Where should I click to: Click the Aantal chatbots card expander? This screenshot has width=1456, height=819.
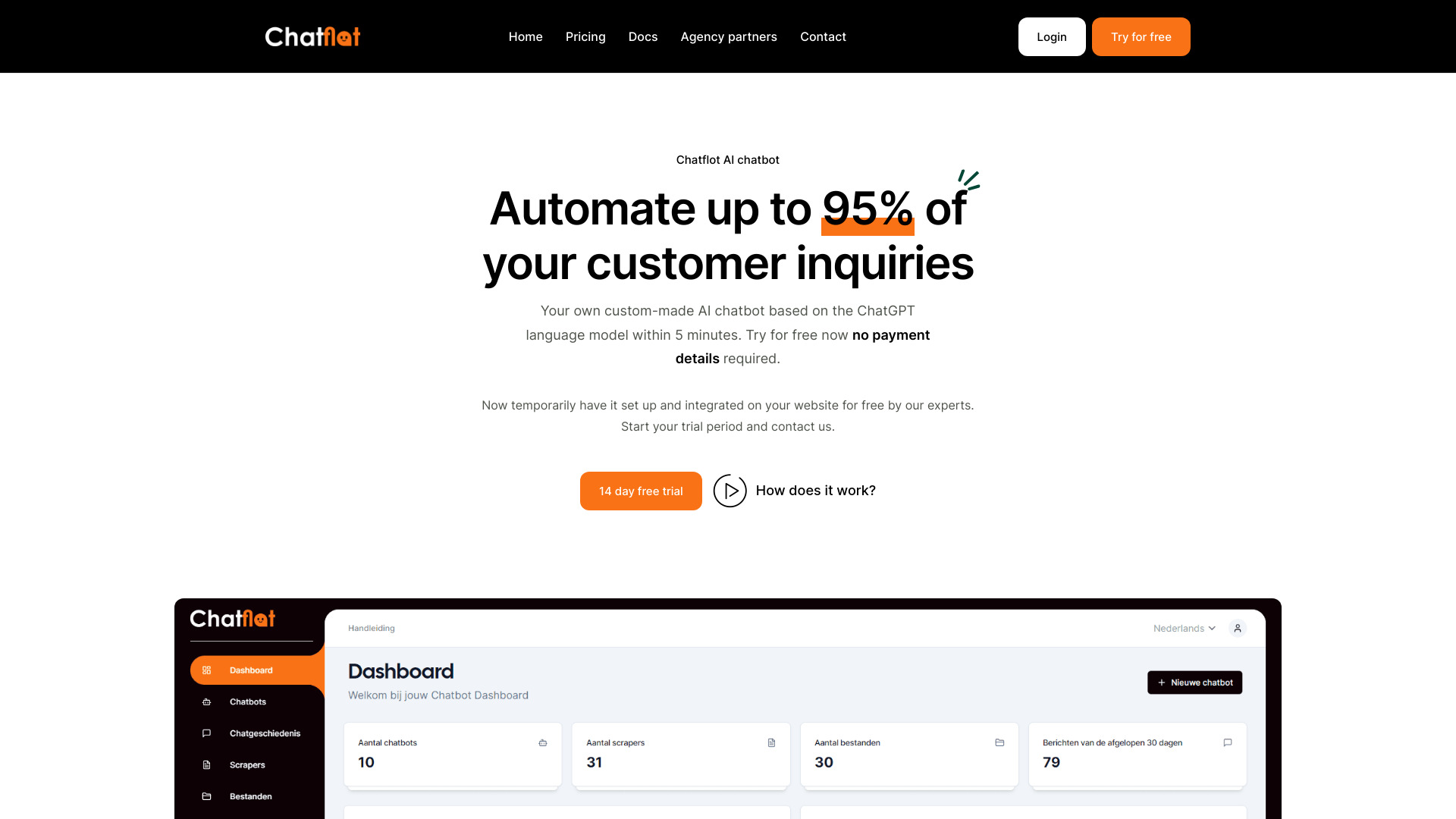pyautogui.click(x=542, y=743)
